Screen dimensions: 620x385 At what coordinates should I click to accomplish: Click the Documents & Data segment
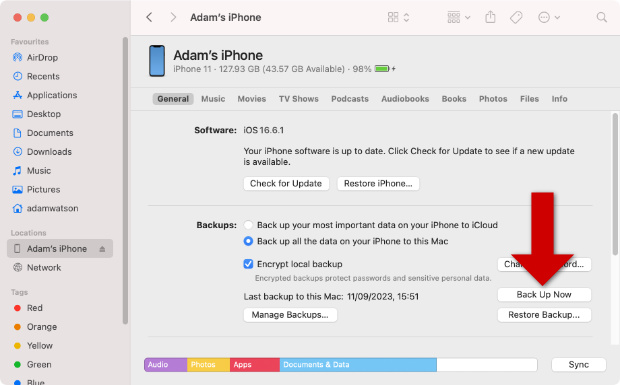pyautogui.click(x=358, y=364)
